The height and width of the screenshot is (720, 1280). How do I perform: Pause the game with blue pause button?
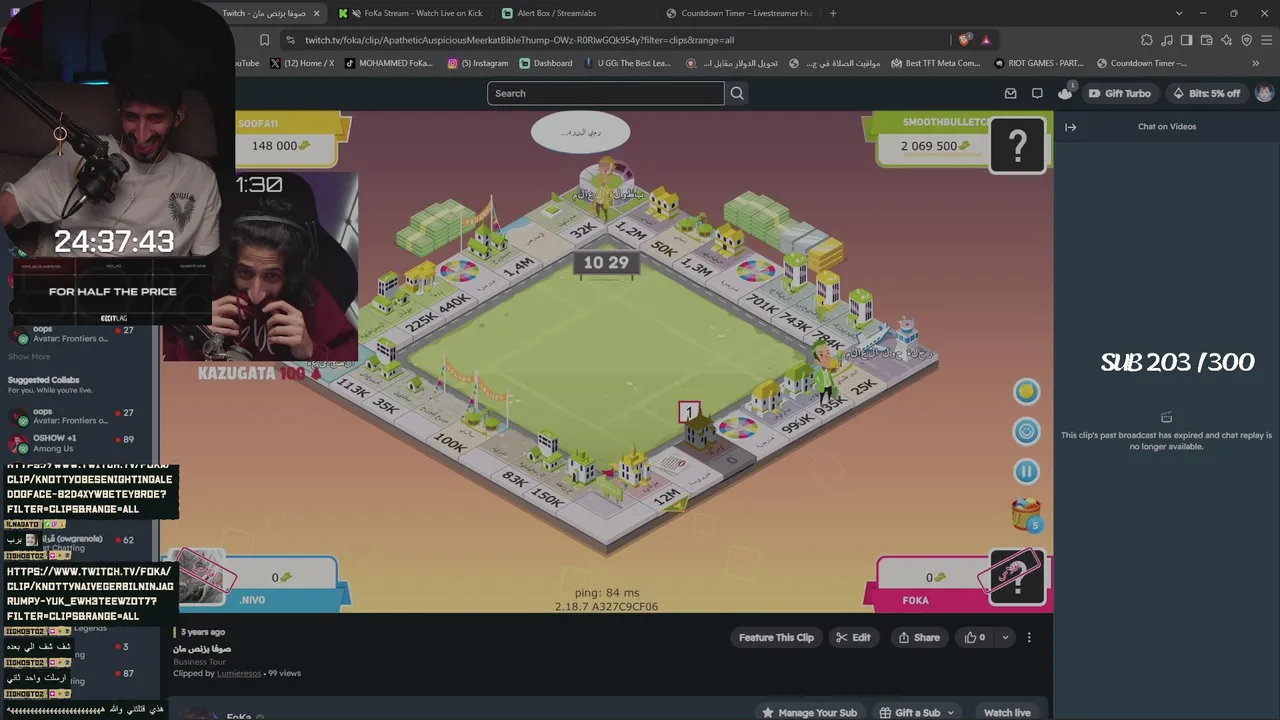click(x=1026, y=471)
